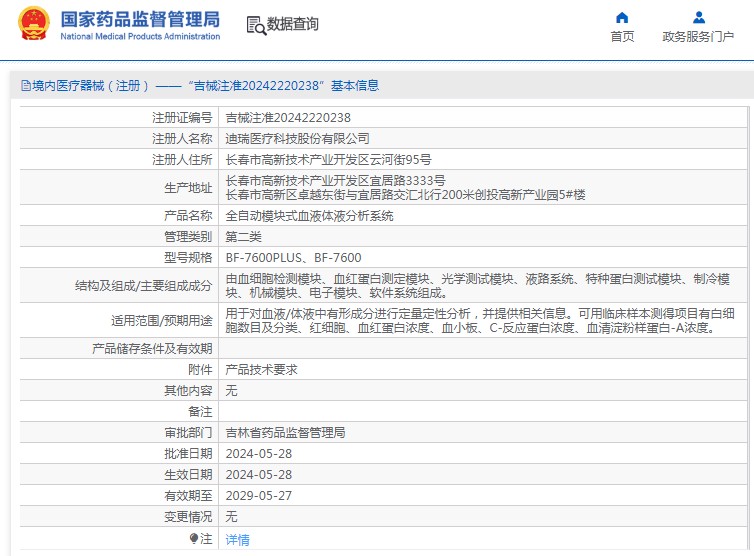Click the 首页 text link
The height and width of the screenshot is (556, 754).
click(x=622, y=37)
